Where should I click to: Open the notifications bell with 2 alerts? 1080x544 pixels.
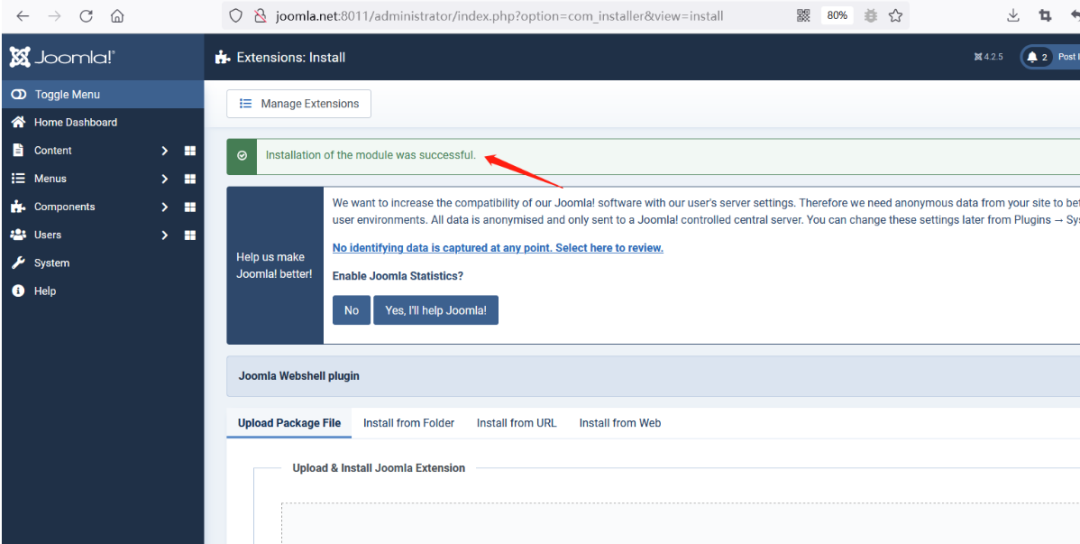pos(1038,57)
